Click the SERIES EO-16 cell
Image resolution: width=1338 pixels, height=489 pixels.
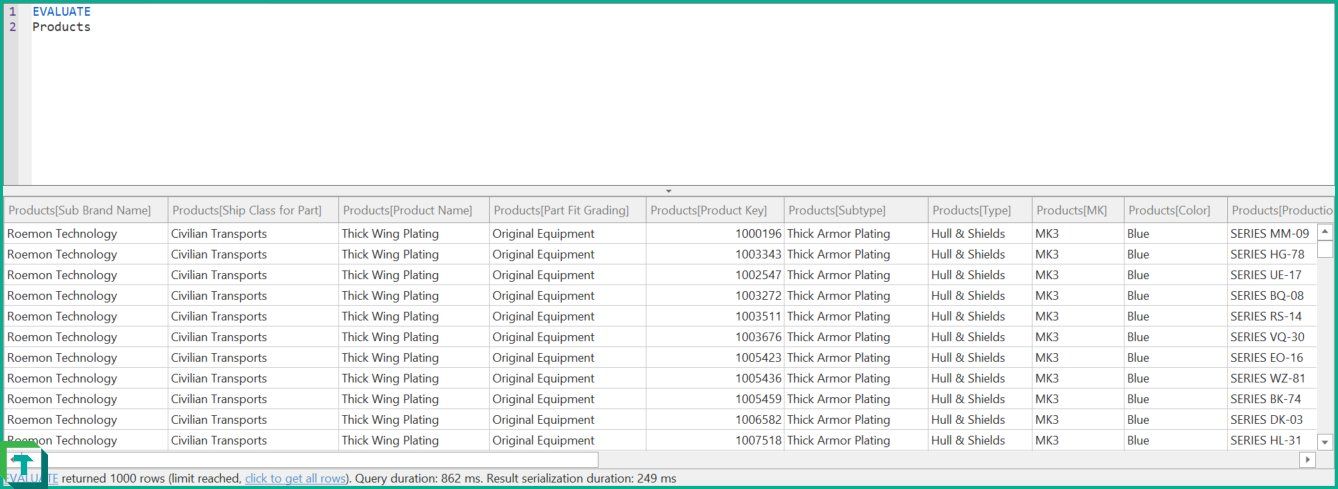1272,358
